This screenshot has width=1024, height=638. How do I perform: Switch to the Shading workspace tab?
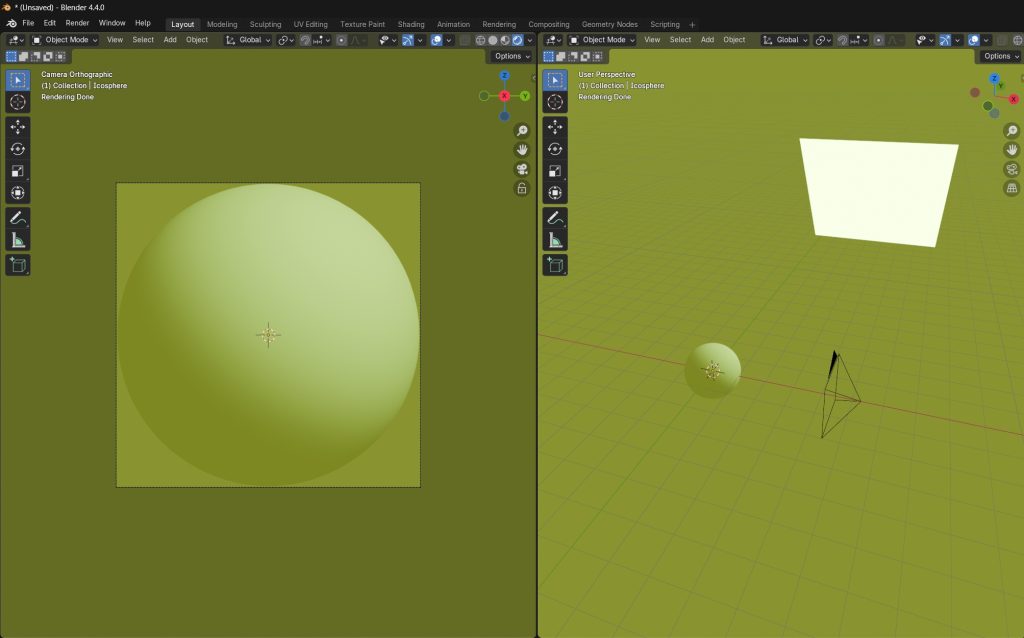point(411,24)
